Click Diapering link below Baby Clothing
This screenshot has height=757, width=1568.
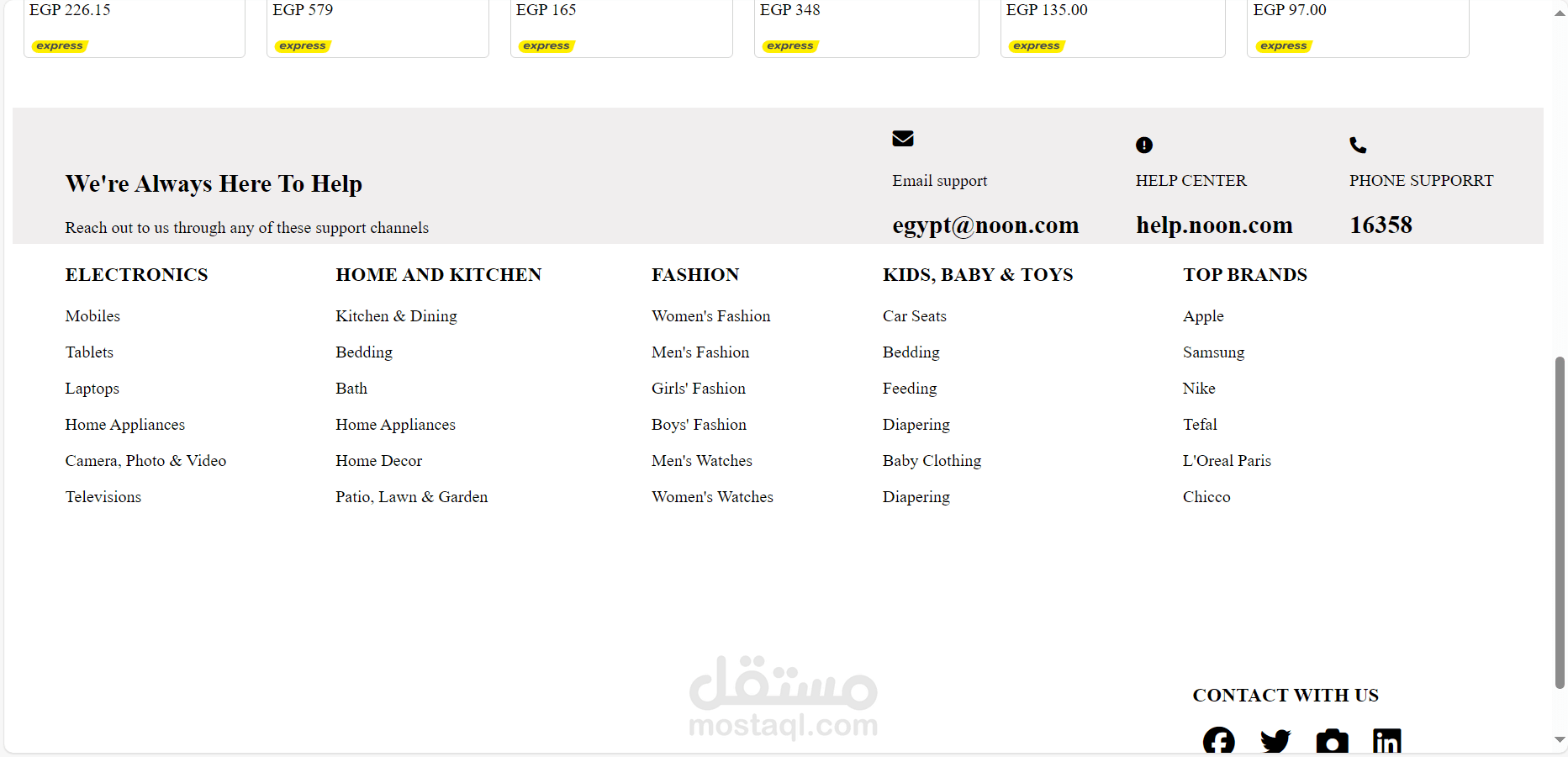pos(916,497)
